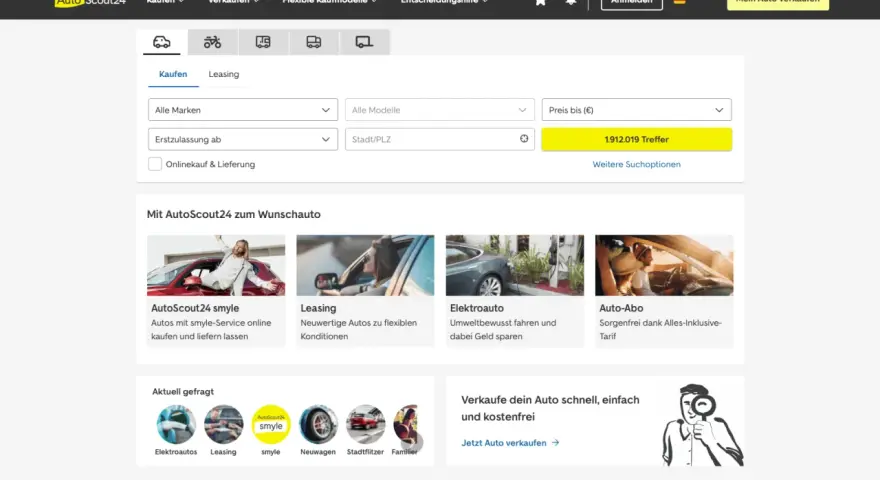Click the AutoScout24 smyle card title

[195, 308]
